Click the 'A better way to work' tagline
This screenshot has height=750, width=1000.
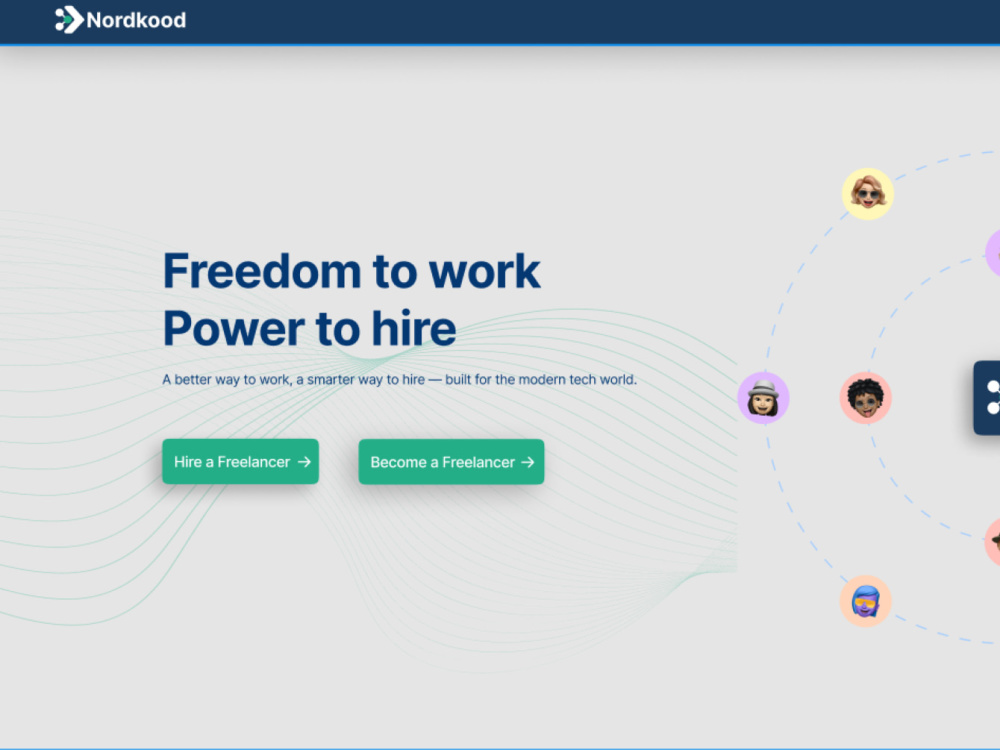point(399,379)
